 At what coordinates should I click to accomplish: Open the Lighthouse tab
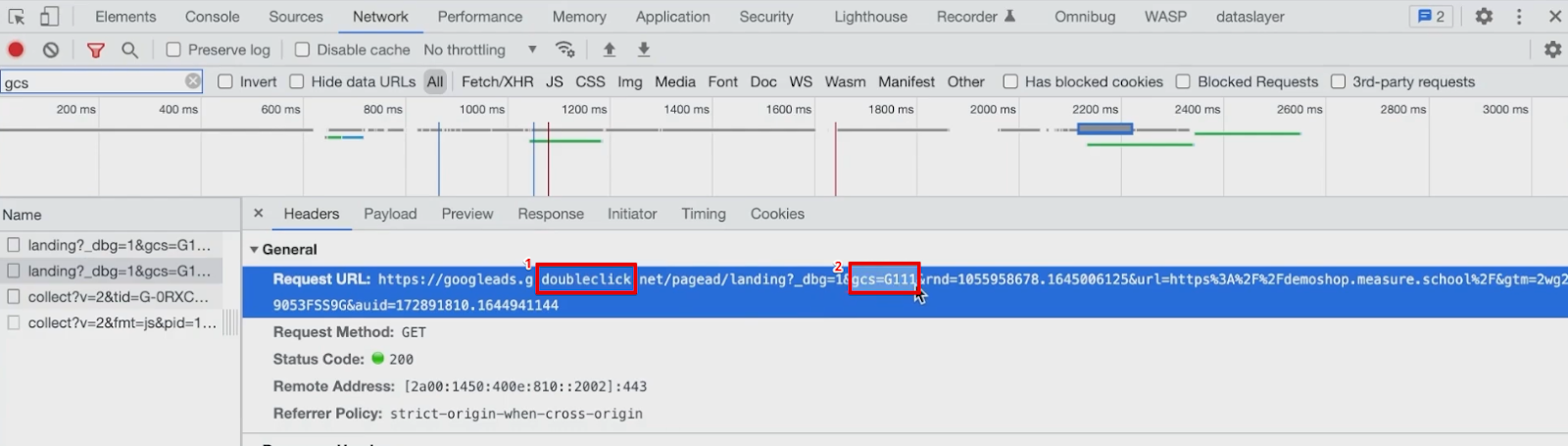point(871,17)
